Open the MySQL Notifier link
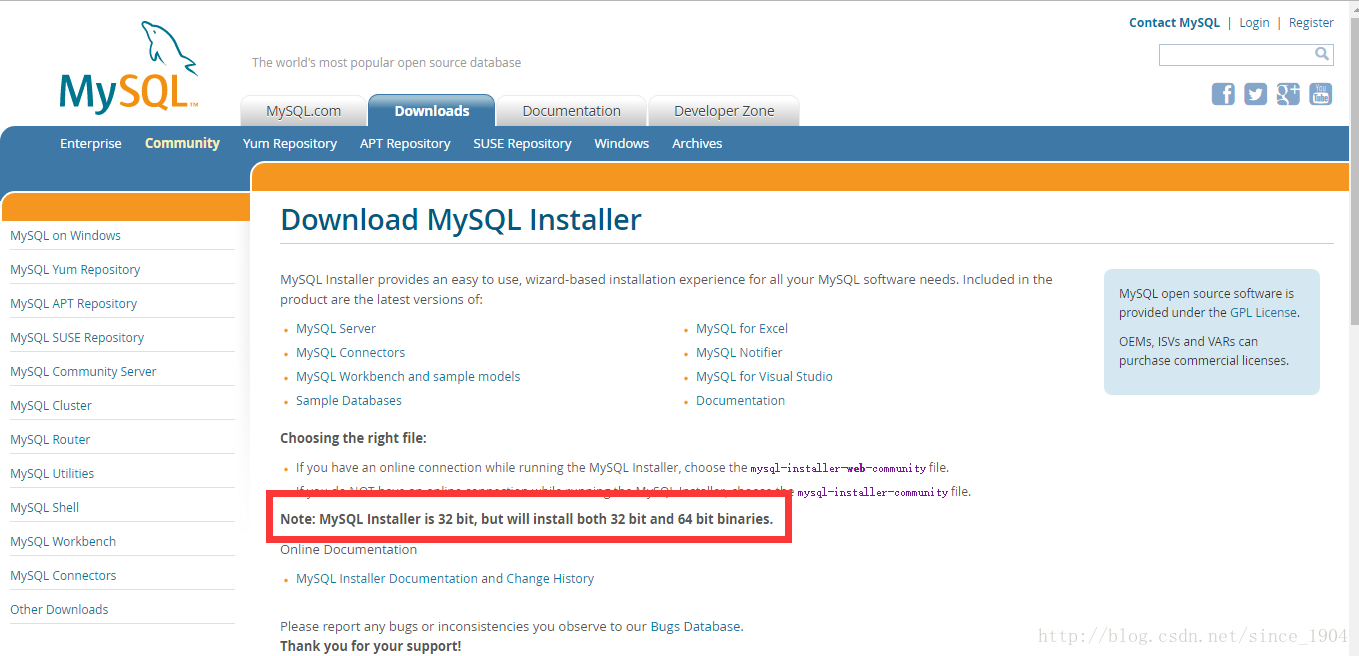 (739, 353)
